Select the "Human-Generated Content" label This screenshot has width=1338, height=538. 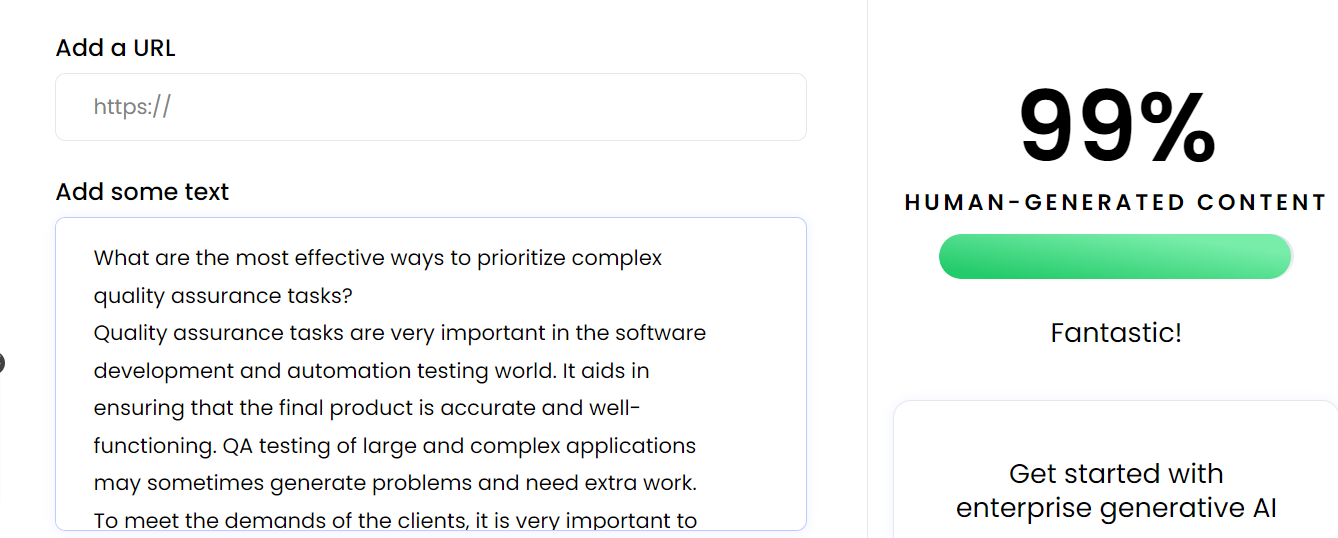[1115, 203]
